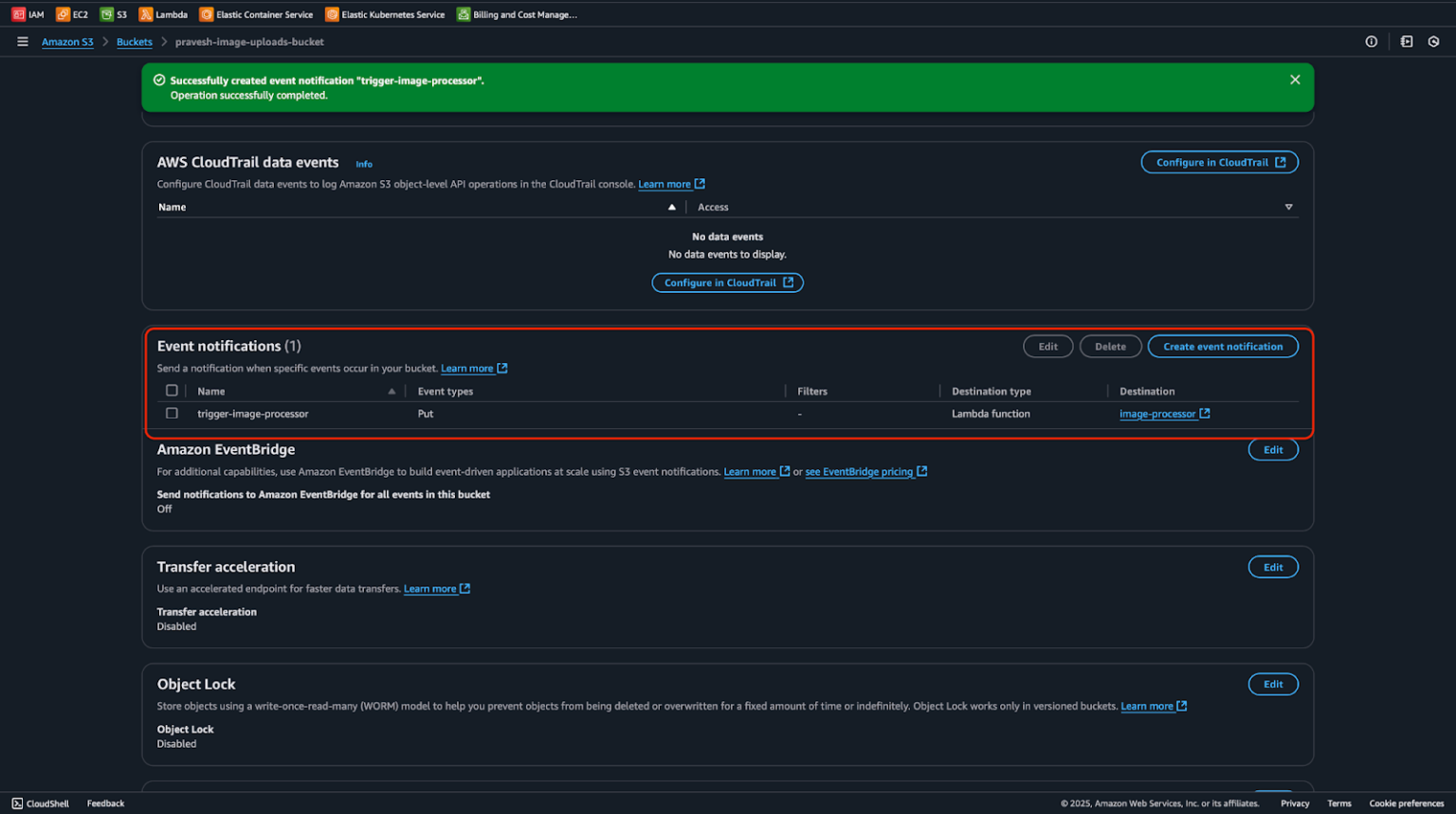Open the Elastic Container Service shortcut
Screen dimensions: 1456x814
tap(255, 14)
